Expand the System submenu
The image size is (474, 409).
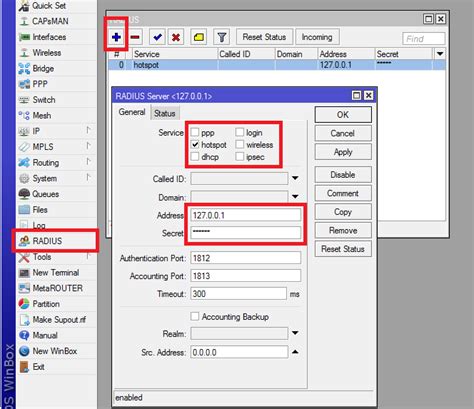pos(88,177)
